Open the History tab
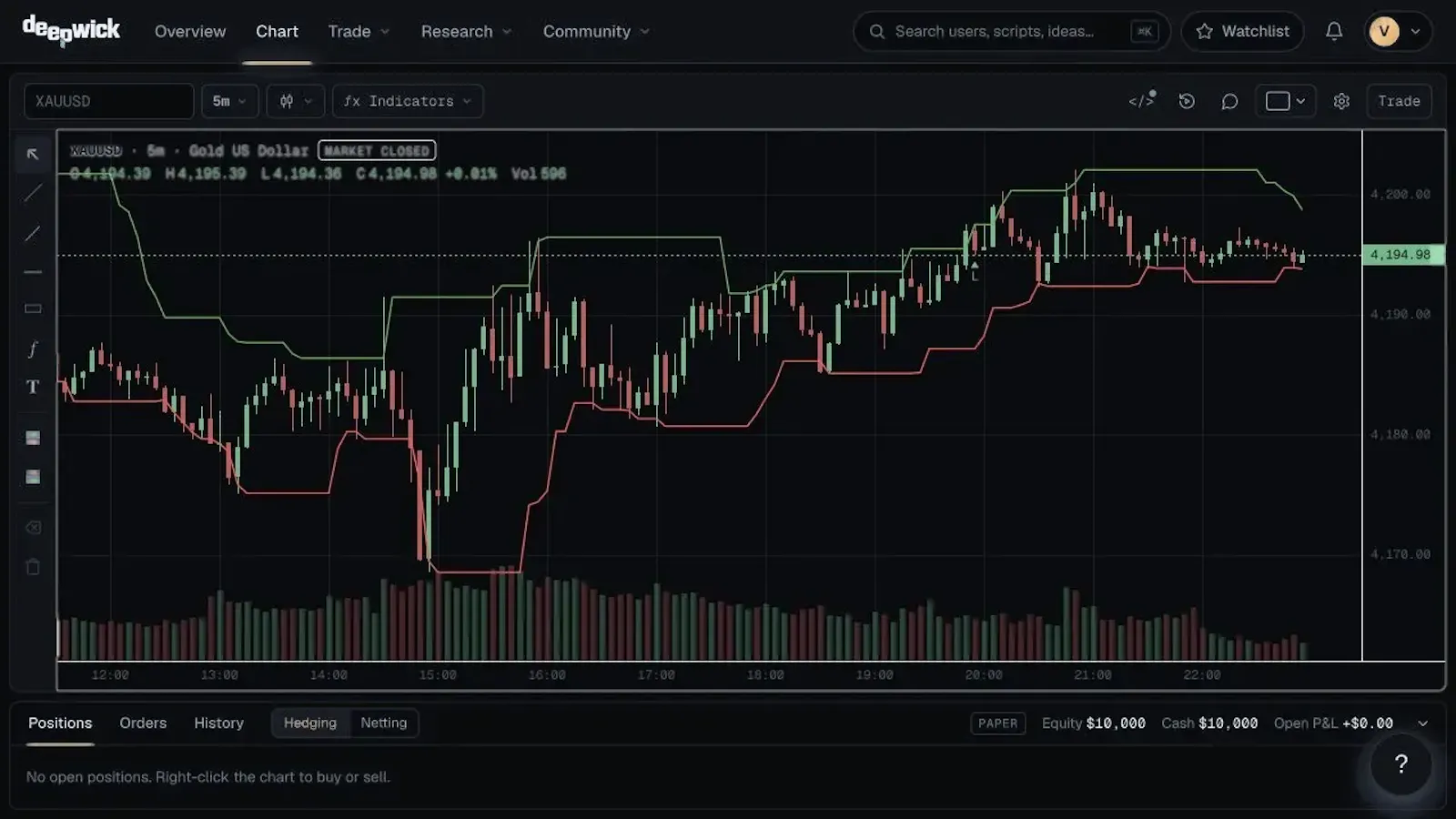Viewport: 1456px width, 819px height. 218,723
